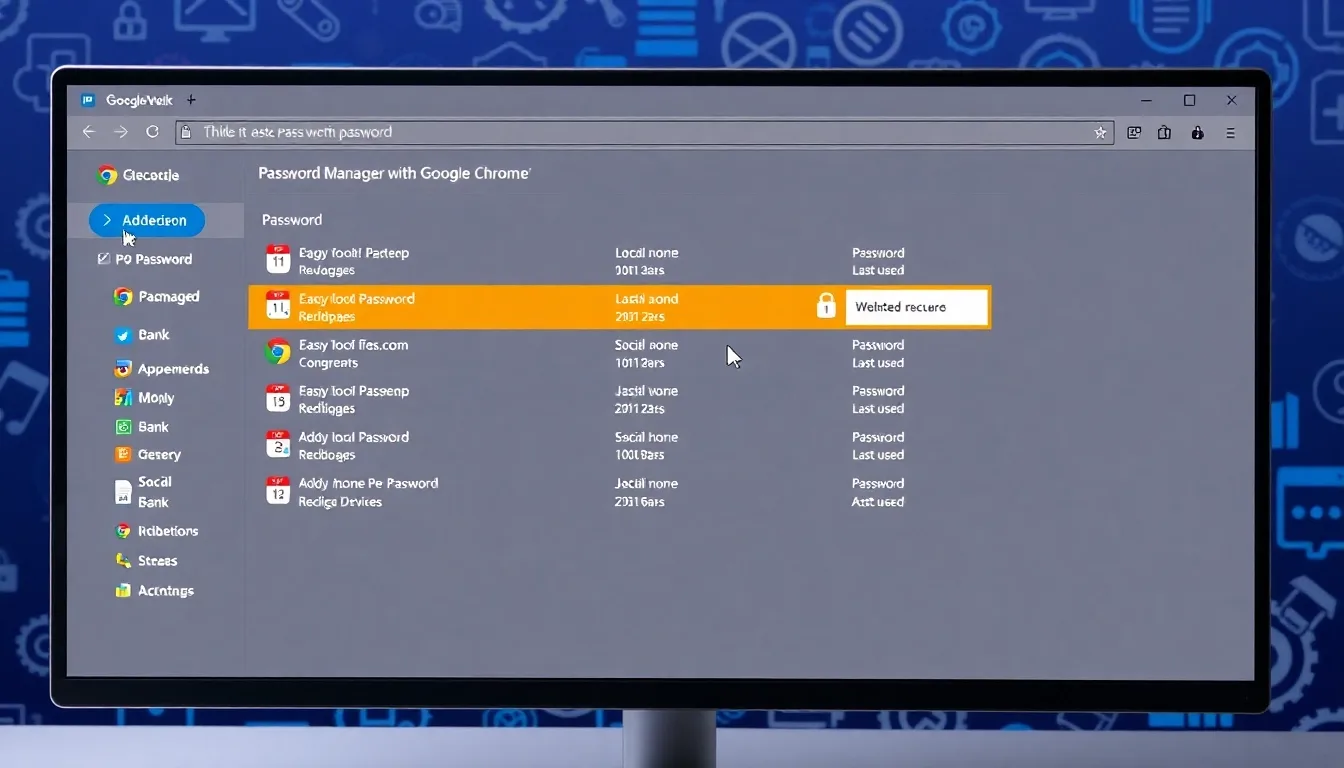The height and width of the screenshot is (768, 1344).
Task: Click 'Jacitl none' in the Addy ihone Pe Pasword row
Action: point(646,483)
